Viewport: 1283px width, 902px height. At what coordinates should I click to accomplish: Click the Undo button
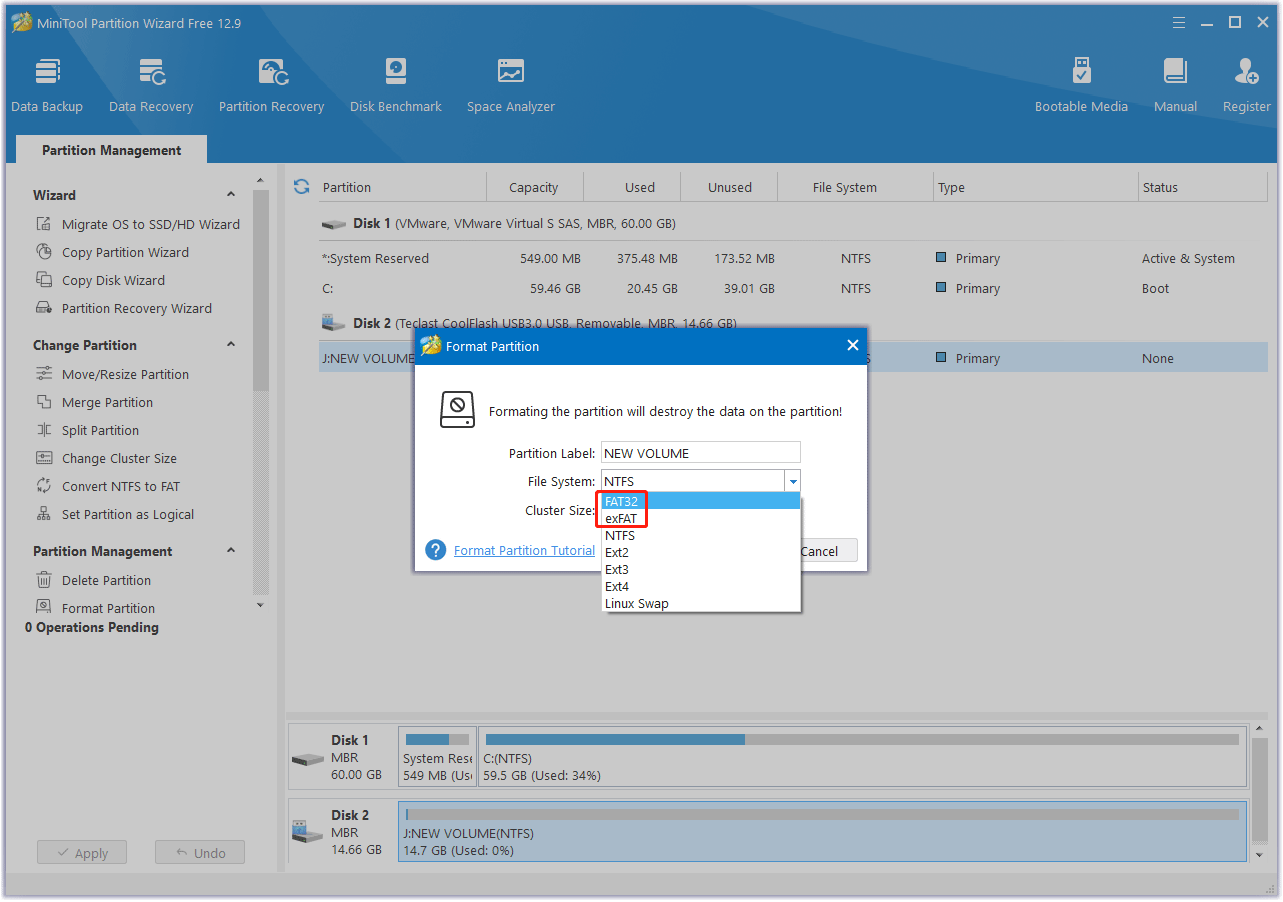pos(200,853)
